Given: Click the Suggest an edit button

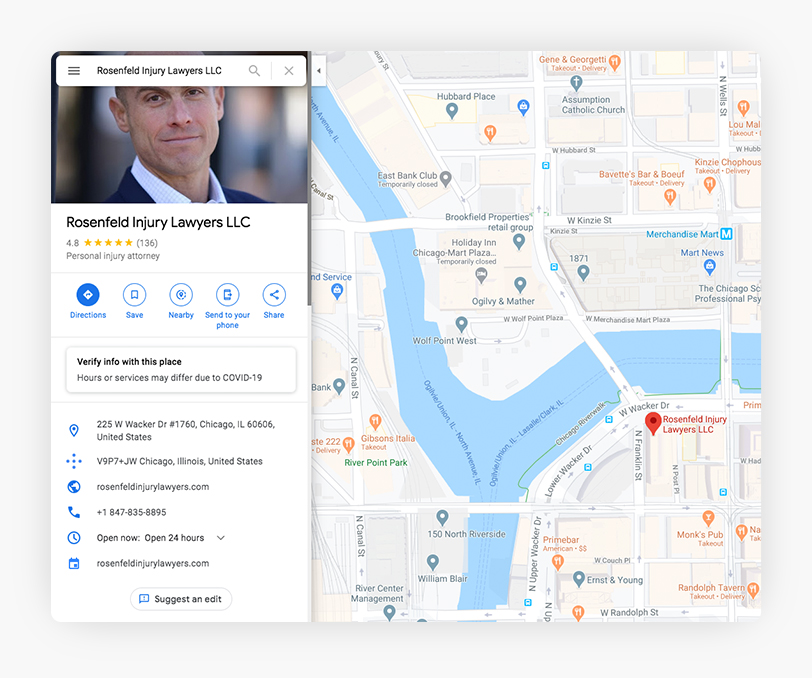Looking at the screenshot, I should pyautogui.click(x=181, y=599).
